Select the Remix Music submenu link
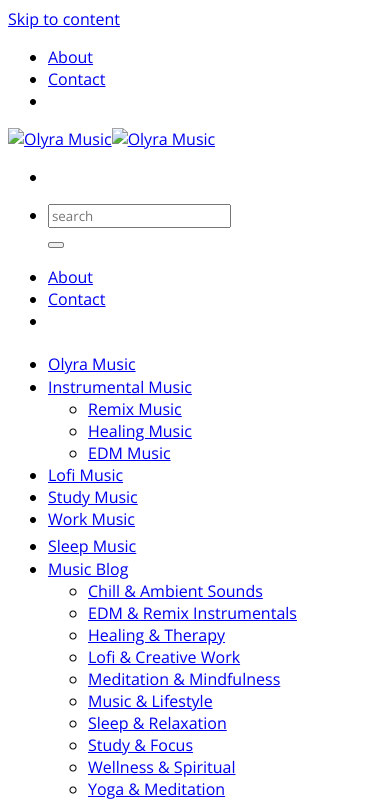This screenshot has height=812, width=375. click(135, 409)
